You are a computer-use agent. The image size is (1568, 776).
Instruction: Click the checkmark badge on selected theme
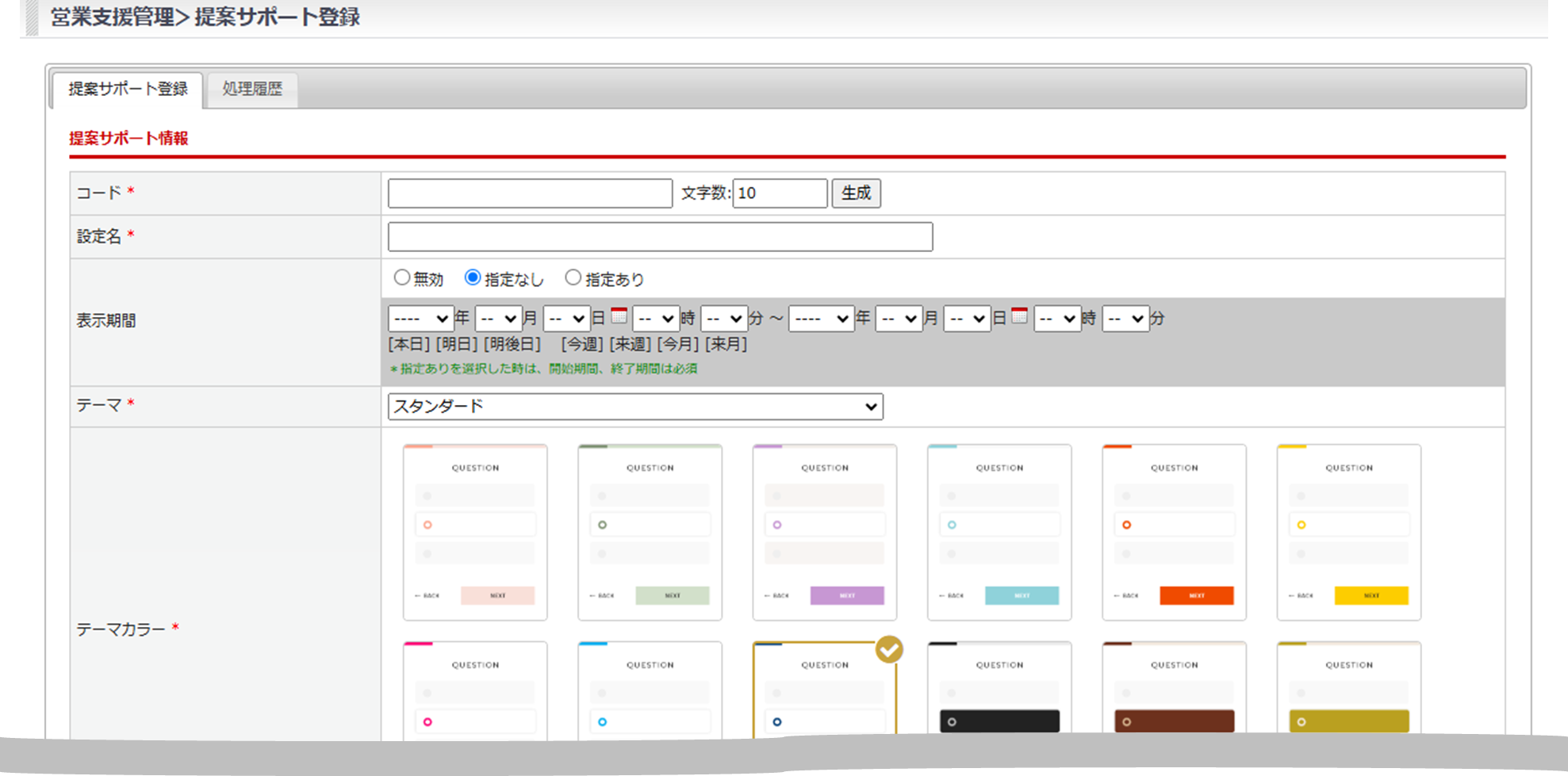point(889,650)
